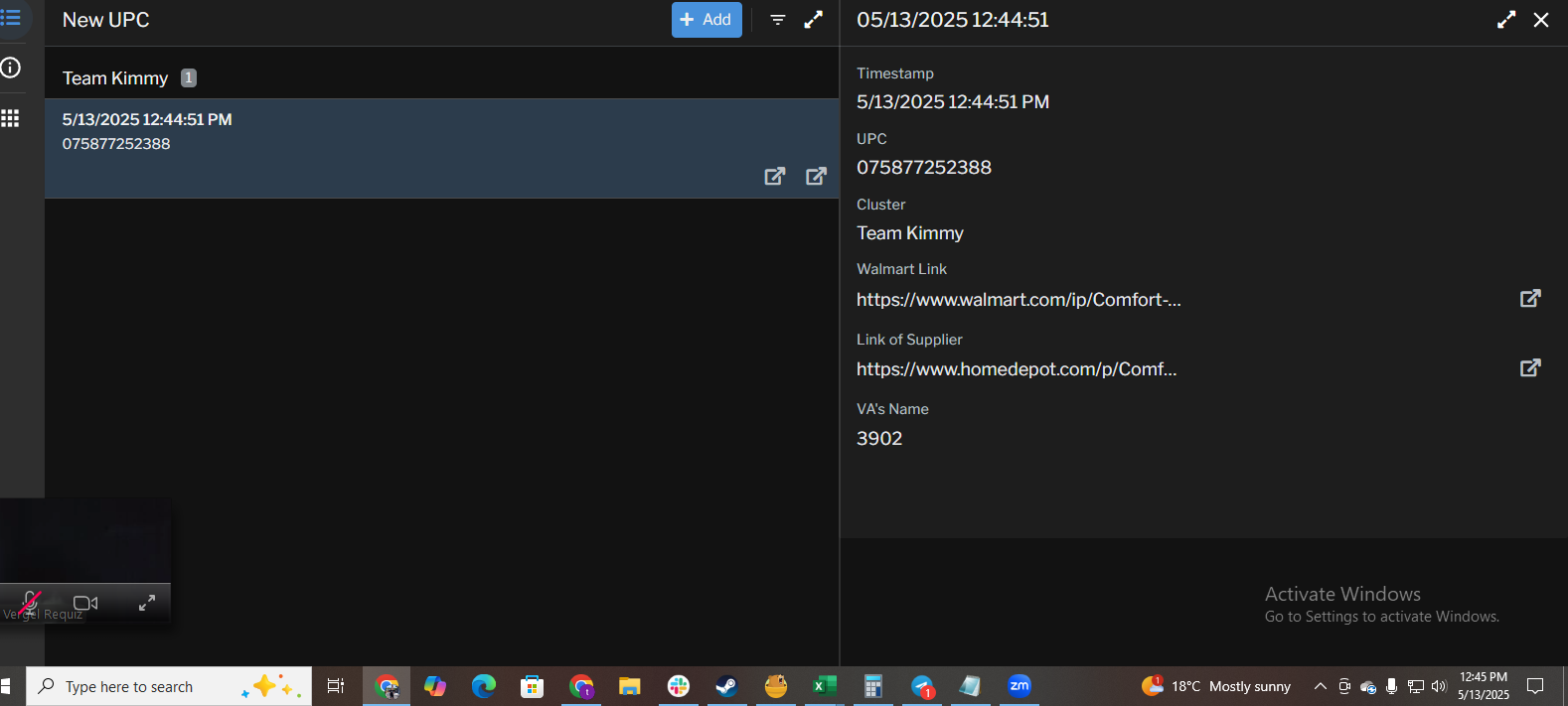Open first external link icon in list row
This screenshot has width=1568, height=706.
click(775, 176)
